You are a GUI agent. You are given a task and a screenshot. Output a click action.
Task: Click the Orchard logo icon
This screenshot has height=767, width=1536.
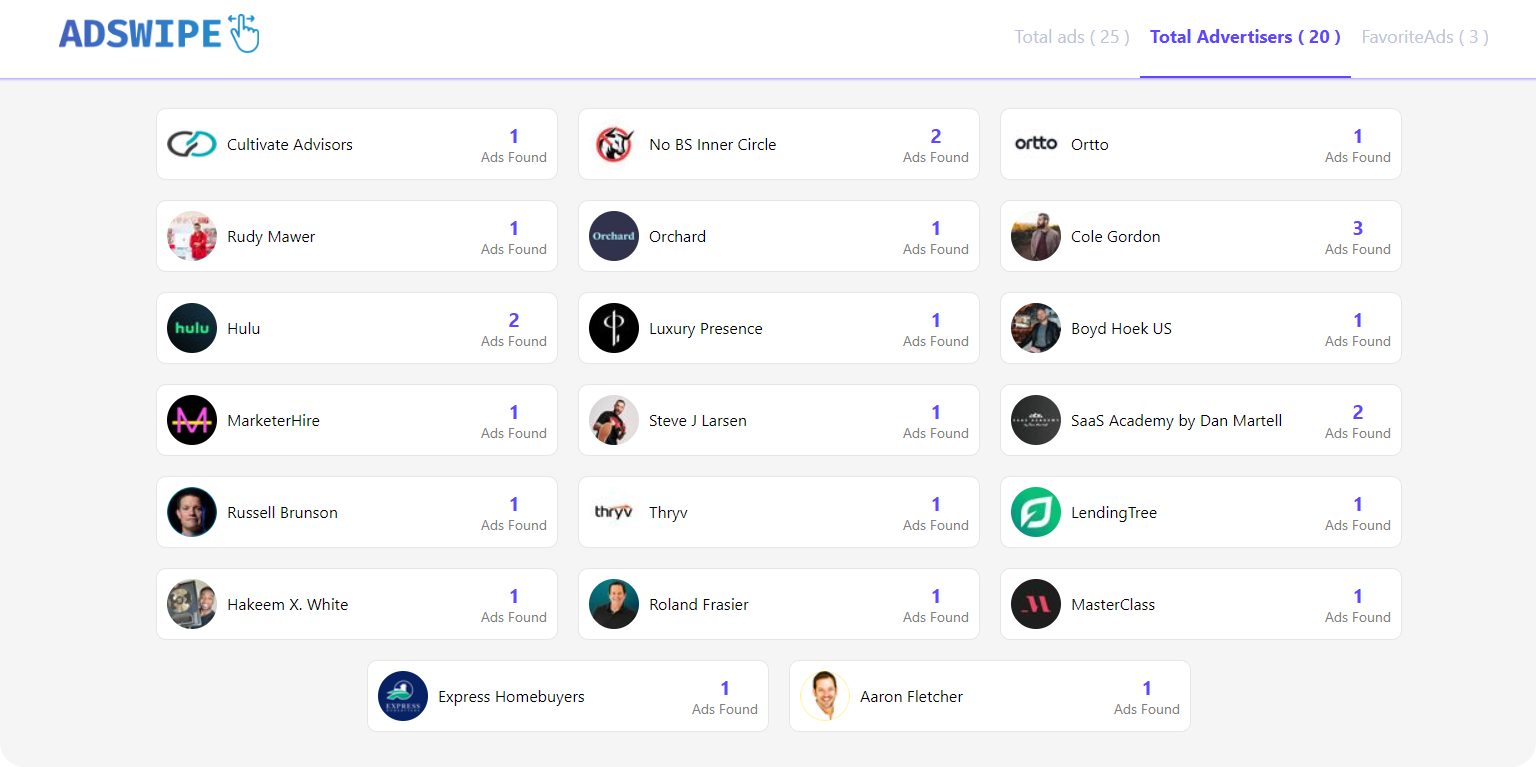tap(614, 236)
